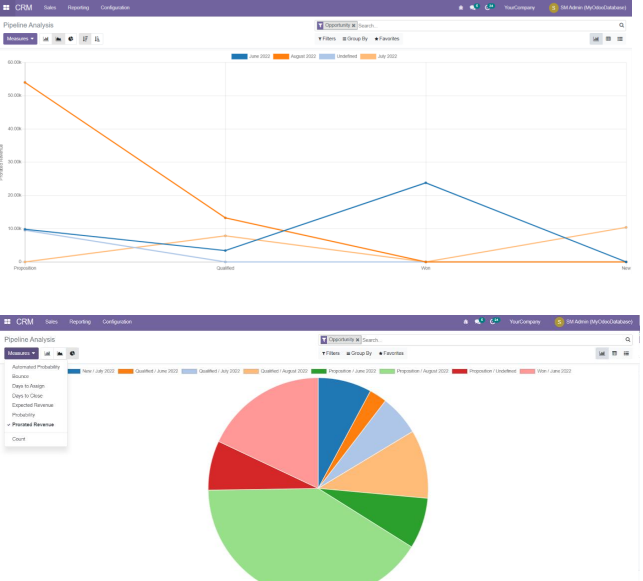This screenshot has height=581, width=643.
Task: Enable the Count measure in Measures menu
Action: tap(19, 439)
